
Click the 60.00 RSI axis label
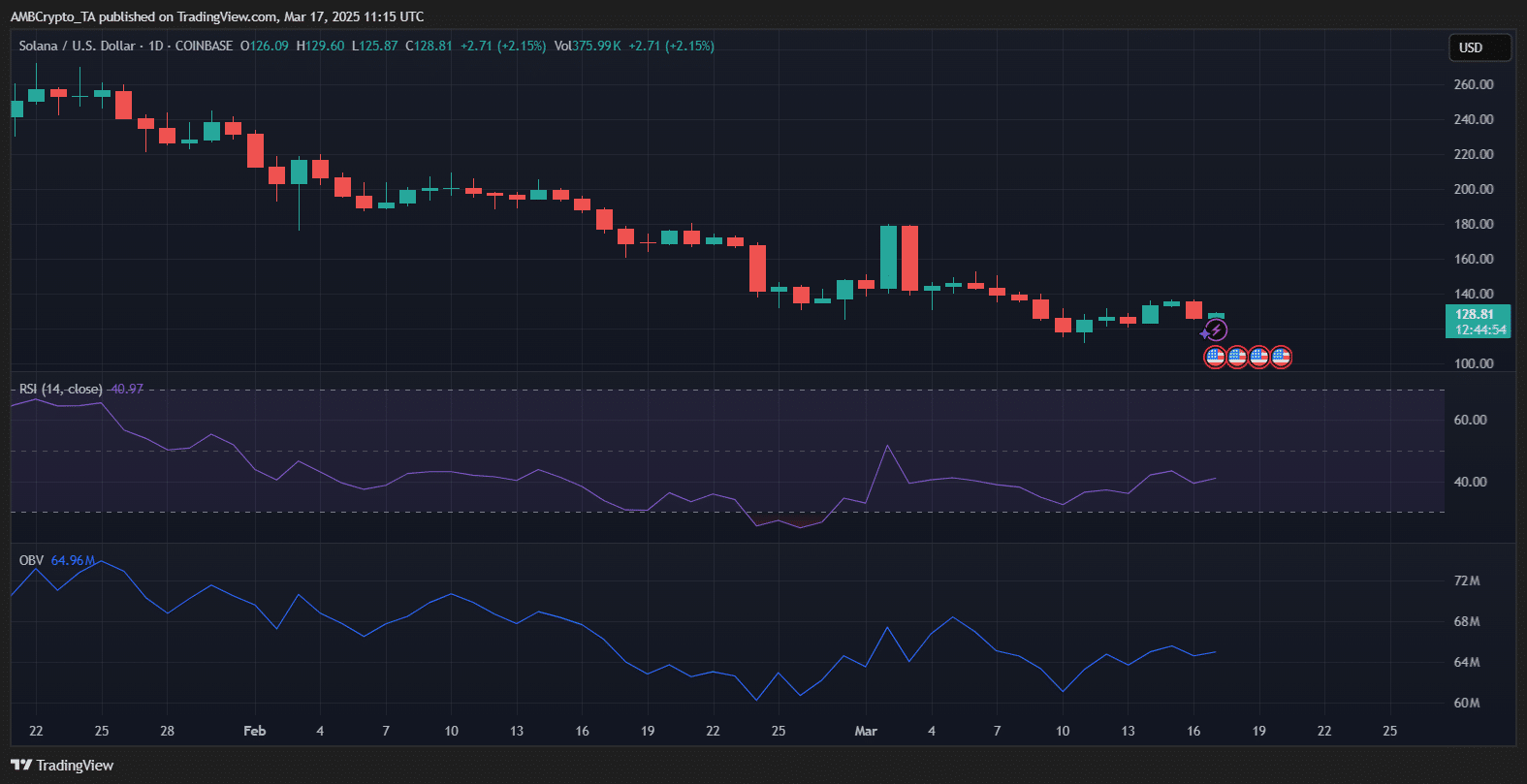click(x=1471, y=420)
